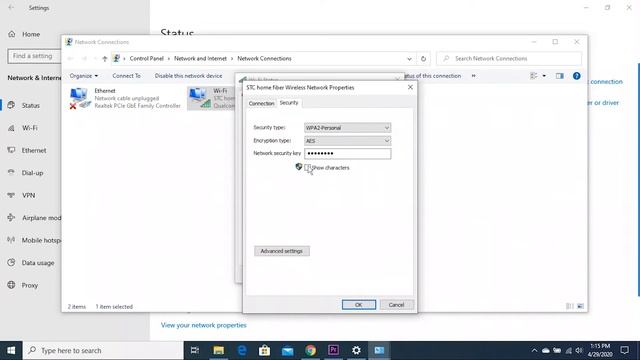Screen dimensions: 640x360
Task: Click the Network security key field
Action: pyautogui.click(x=347, y=153)
